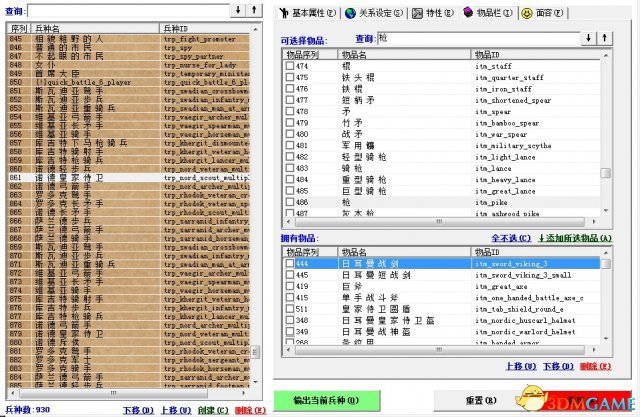The image size is (640, 417).
Task: Tick the checkbox for 482 轻型骑枪
Action: point(290,156)
